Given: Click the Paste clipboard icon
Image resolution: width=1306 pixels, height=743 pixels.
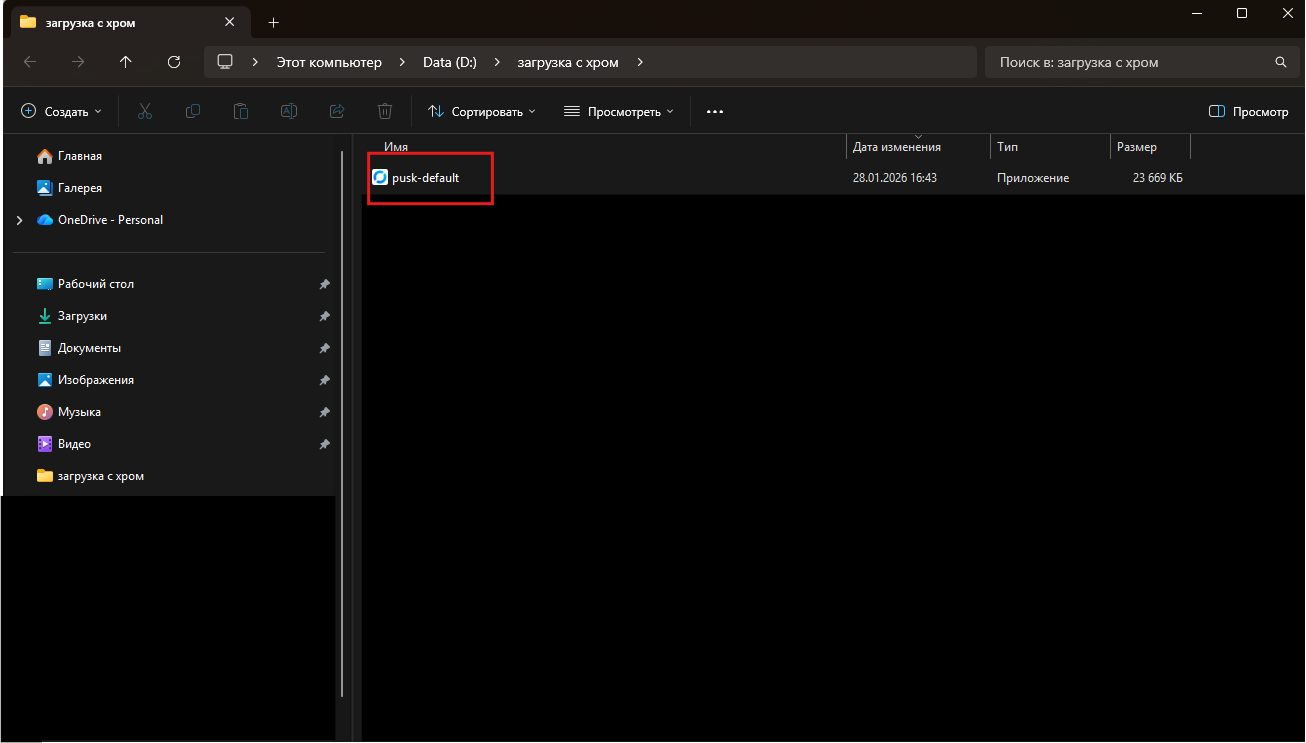Looking at the screenshot, I should (x=241, y=112).
